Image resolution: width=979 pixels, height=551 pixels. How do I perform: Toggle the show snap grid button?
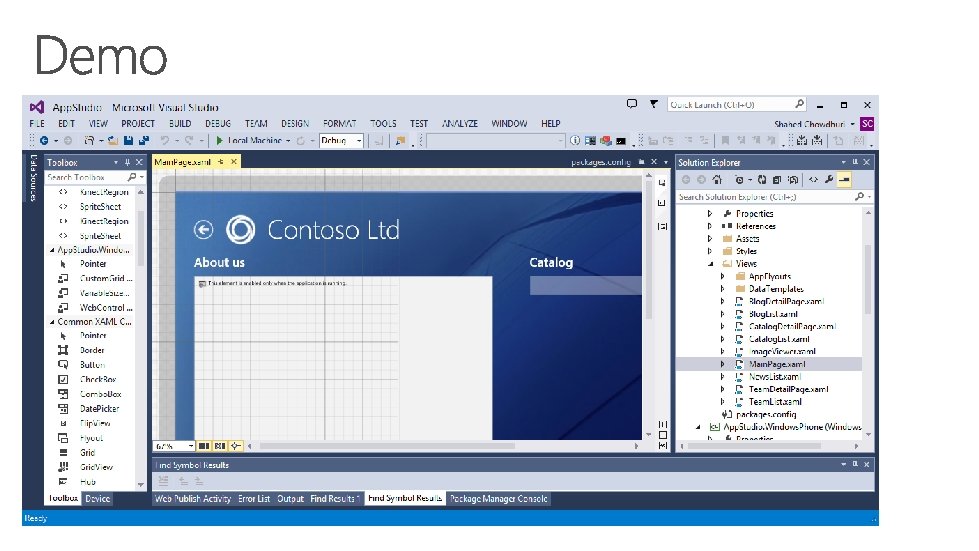pos(204,446)
